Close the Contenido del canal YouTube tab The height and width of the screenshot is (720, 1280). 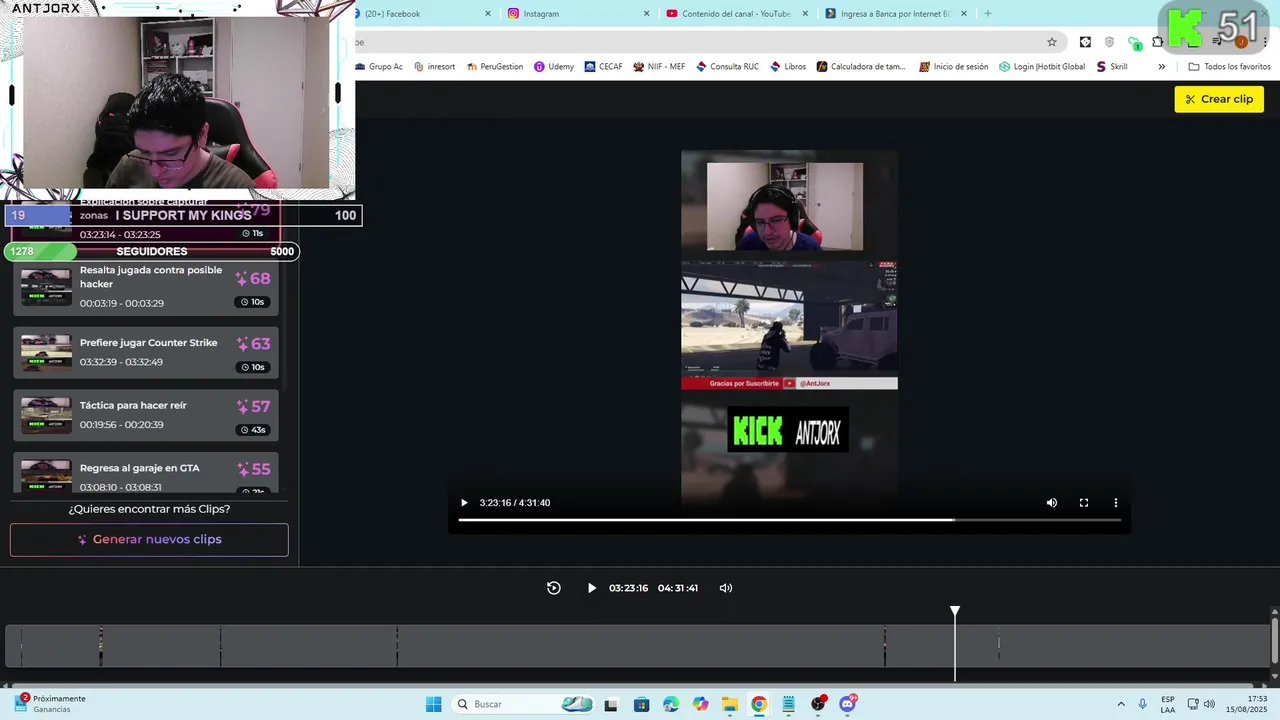[x=805, y=14]
